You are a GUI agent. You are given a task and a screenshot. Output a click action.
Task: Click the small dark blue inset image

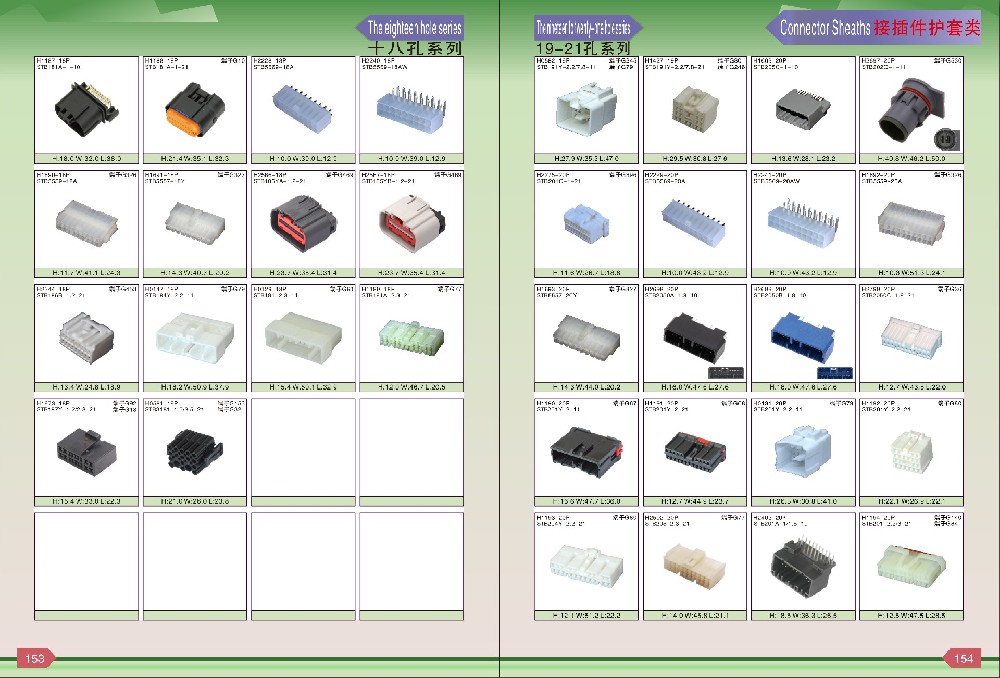click(x=835, y=372)
